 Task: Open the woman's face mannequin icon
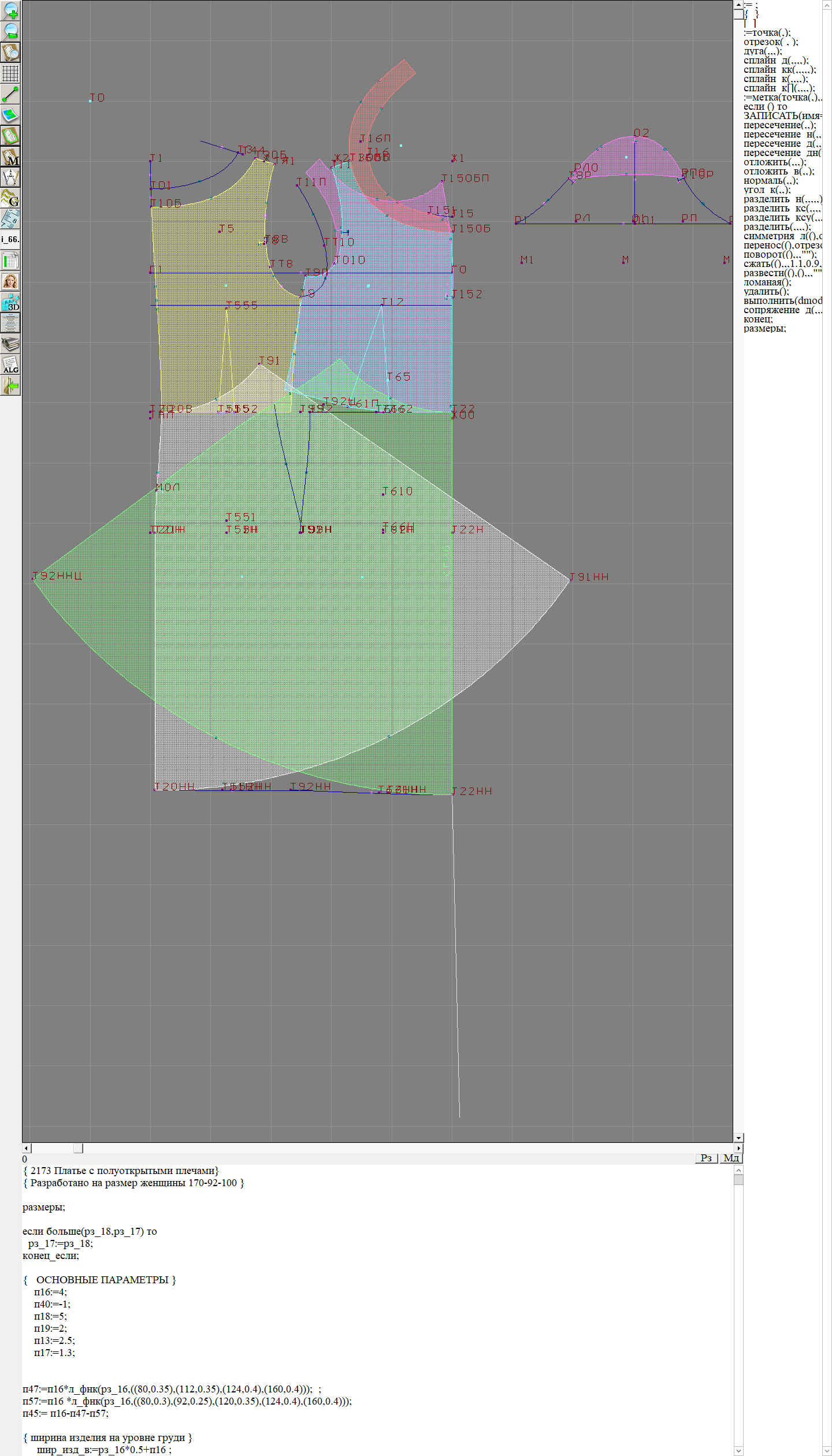(x=10, y=281)
